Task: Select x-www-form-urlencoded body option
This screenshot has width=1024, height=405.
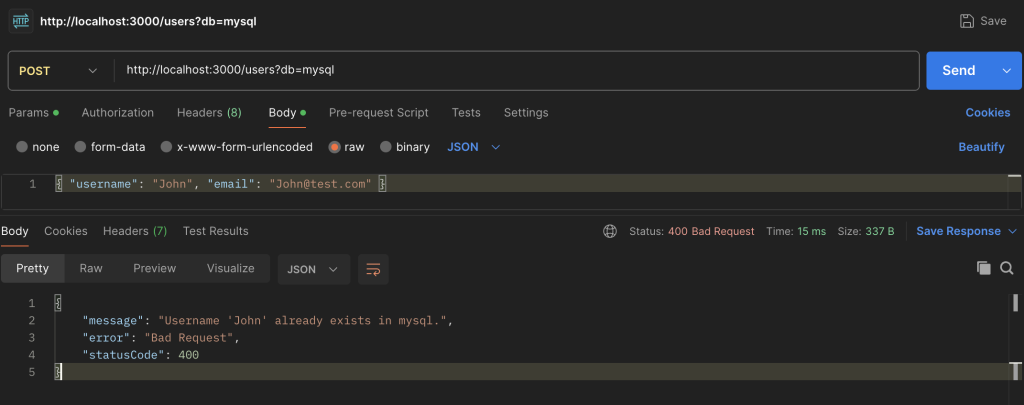Action: 167,147
